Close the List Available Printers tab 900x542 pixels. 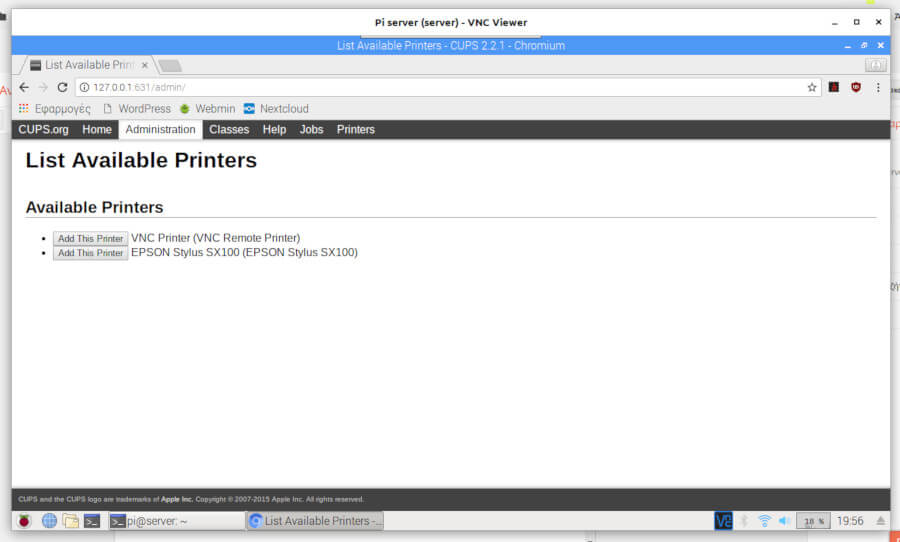point(145,65)
